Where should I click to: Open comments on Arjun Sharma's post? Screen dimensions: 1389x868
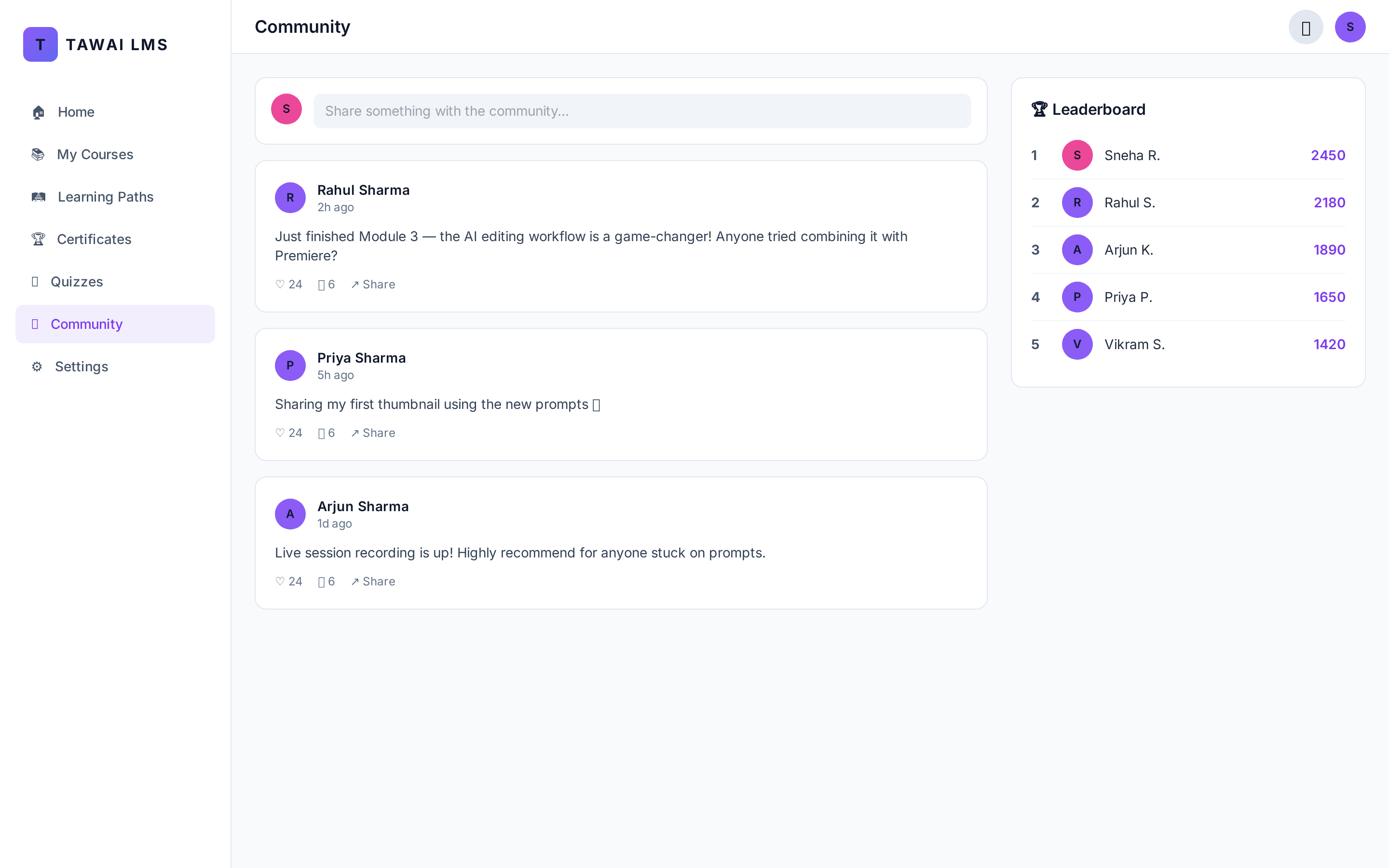point(326,582)
